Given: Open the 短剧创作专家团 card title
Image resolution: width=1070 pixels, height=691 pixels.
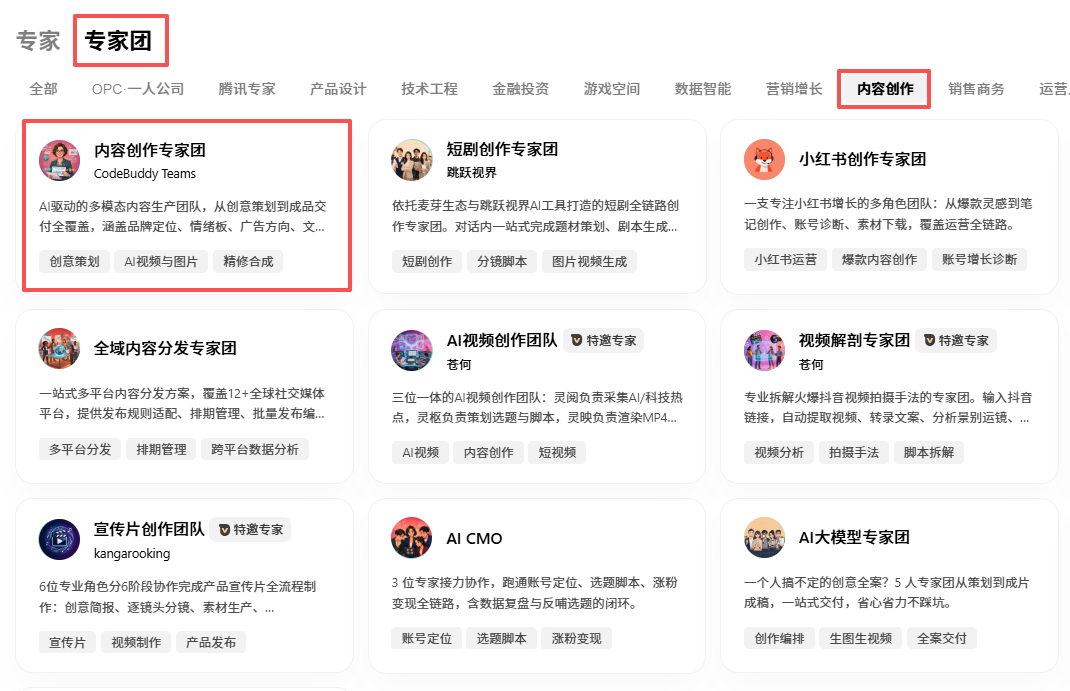Looking at the screenshot, I should coord(502,149).
